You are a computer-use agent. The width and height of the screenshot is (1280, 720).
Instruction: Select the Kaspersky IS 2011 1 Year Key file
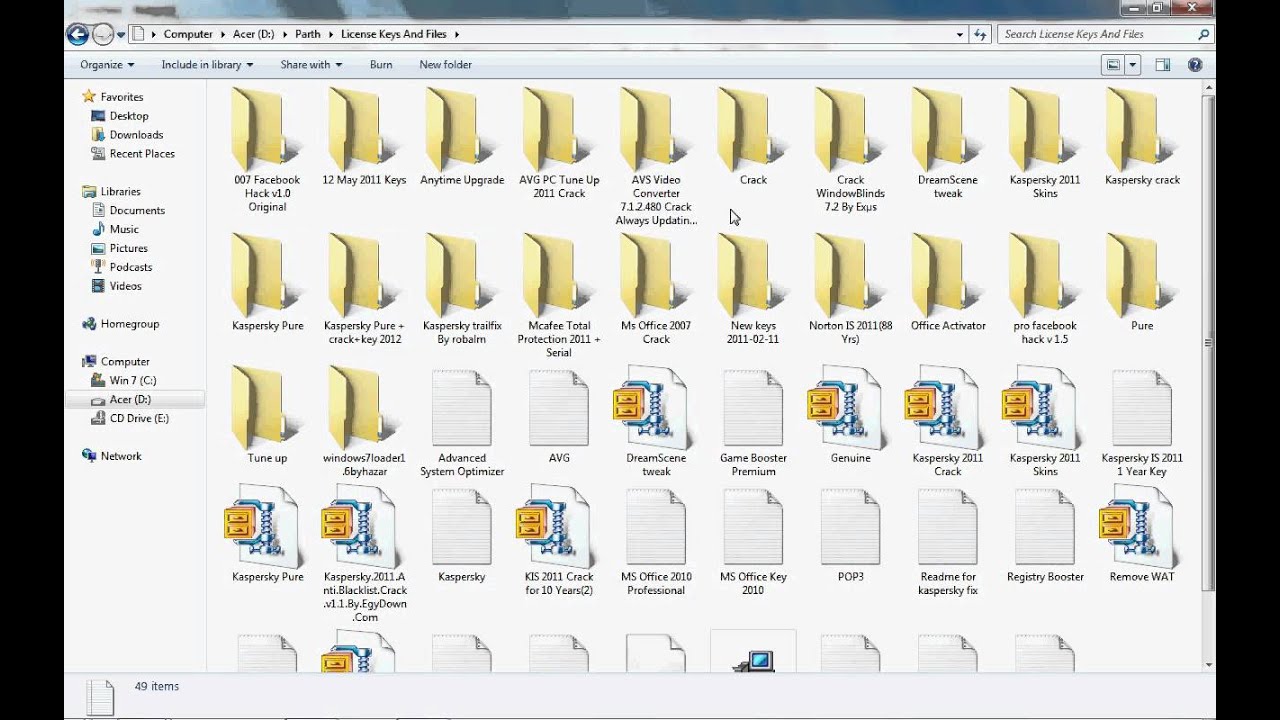point(1142,421)
